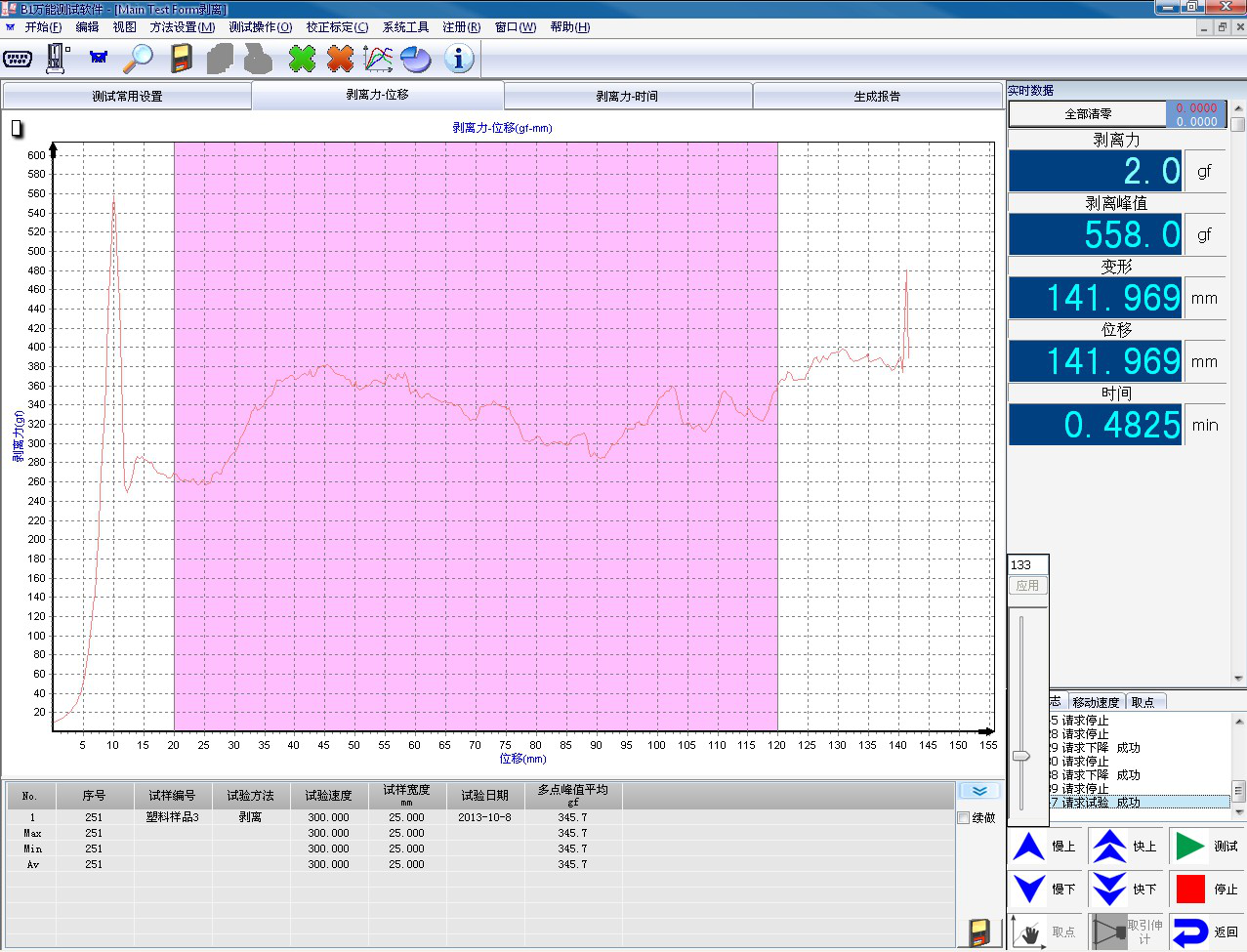Toggle the 续做 checkbox
The height and width of the screenshot is (952, 1247).
coord(964,818)
